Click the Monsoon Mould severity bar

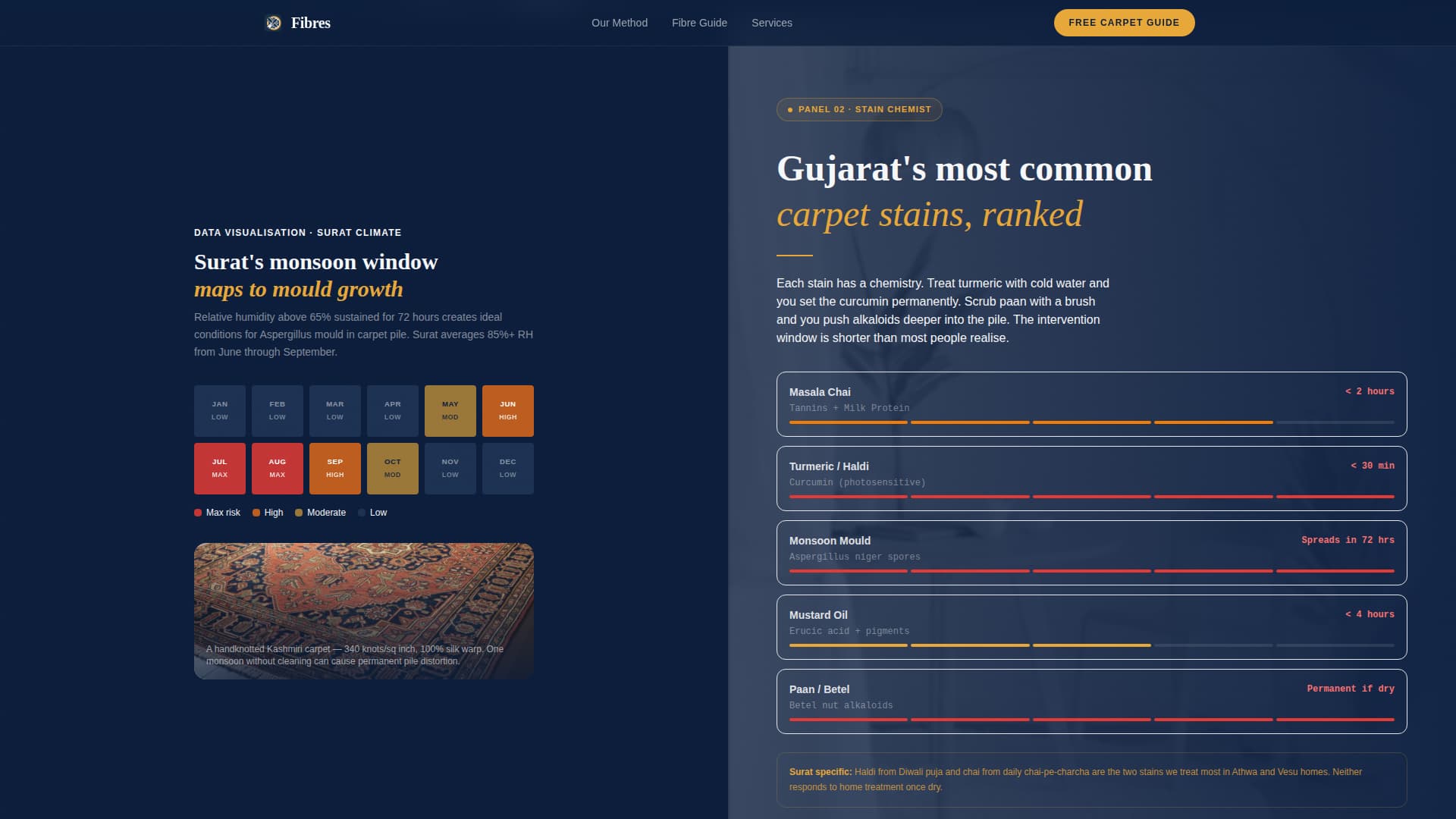[x=1091, y=571]
